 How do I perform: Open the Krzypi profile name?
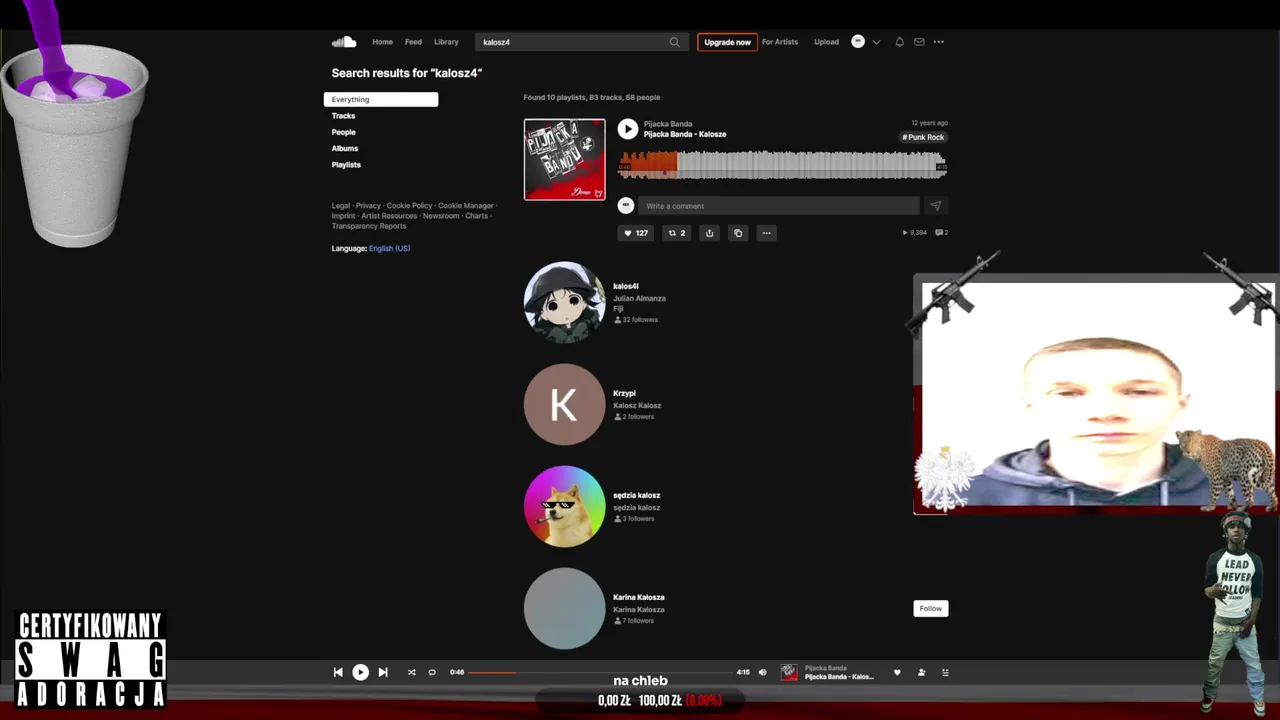(x=624, y=393)
